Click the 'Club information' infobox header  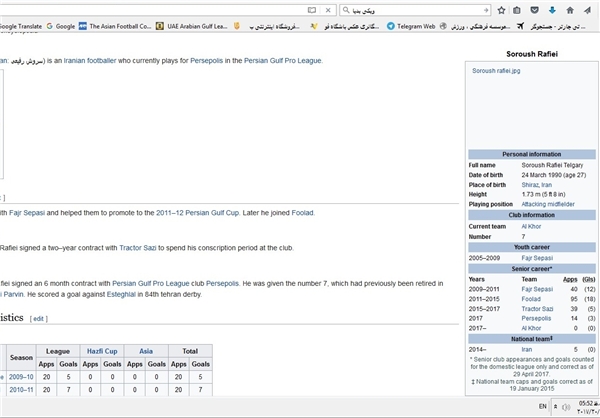tap(532, 215)
